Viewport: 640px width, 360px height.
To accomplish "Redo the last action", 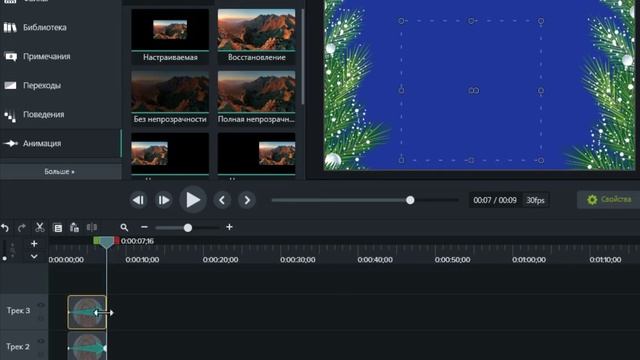I will pos(22,227).
